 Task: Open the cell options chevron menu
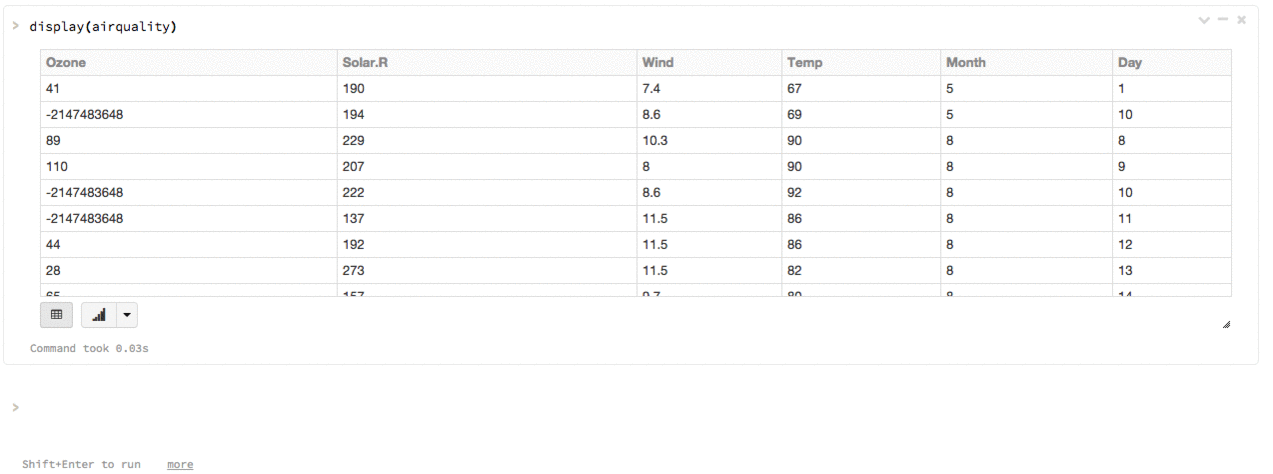1204,20
